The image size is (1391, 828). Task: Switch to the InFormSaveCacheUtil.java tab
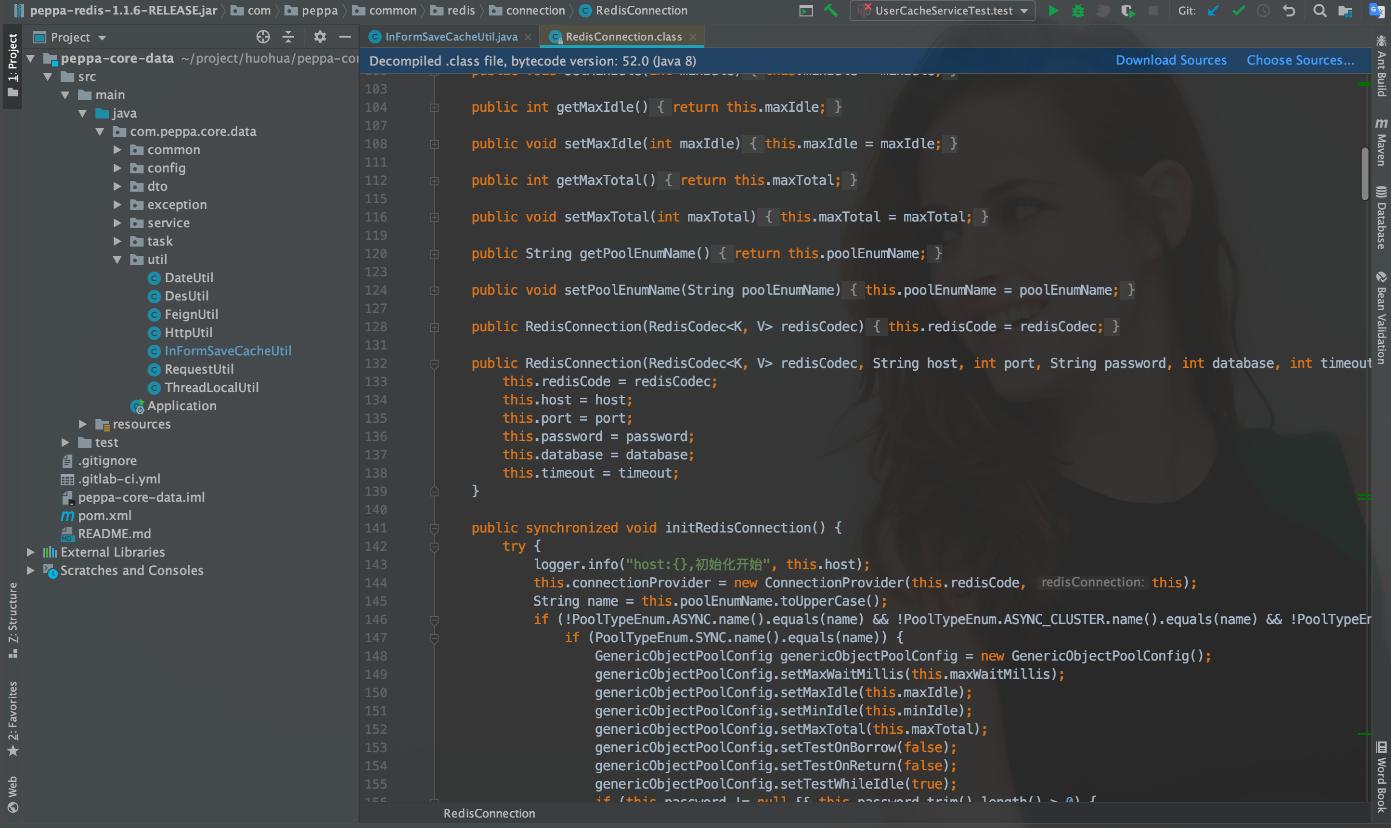(x=450, y=37)
